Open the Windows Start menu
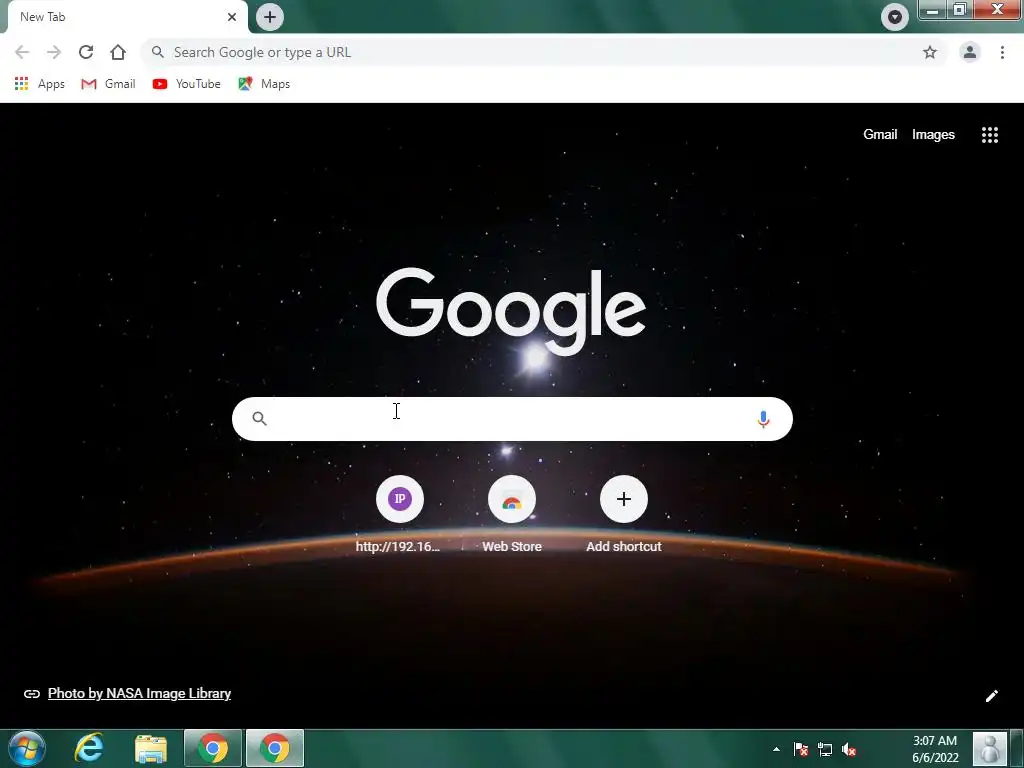 [26, 748]
